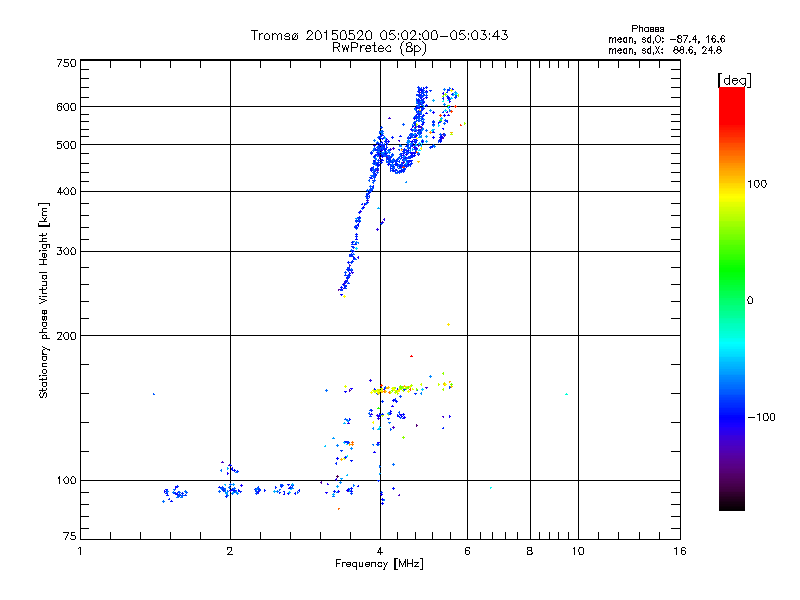This screenshot has width=800, height=600.
Task: Click the x-axis tick label '8'
Action: coord(530,551)
